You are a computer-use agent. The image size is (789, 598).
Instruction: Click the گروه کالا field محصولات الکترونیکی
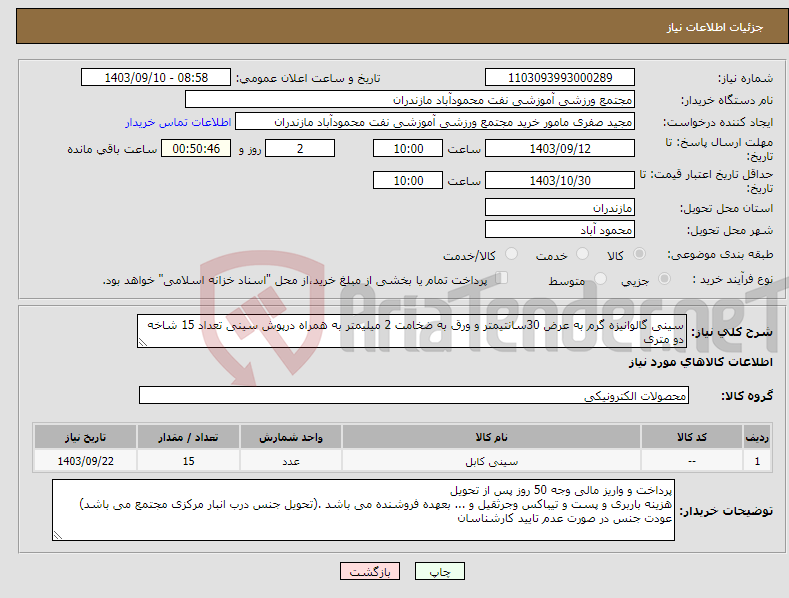[414, 395]
